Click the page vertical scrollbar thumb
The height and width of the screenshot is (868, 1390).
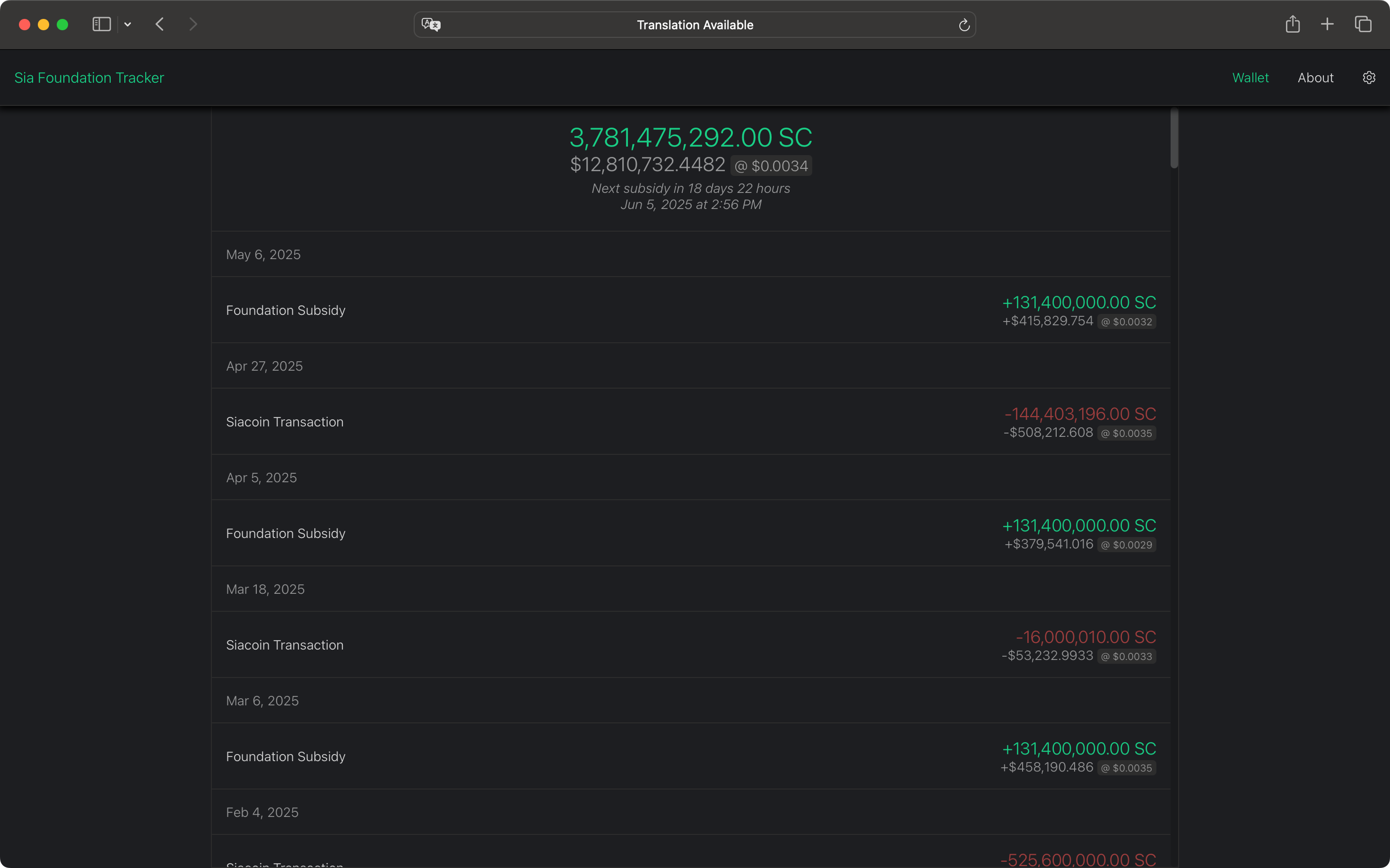(1174, 138)
